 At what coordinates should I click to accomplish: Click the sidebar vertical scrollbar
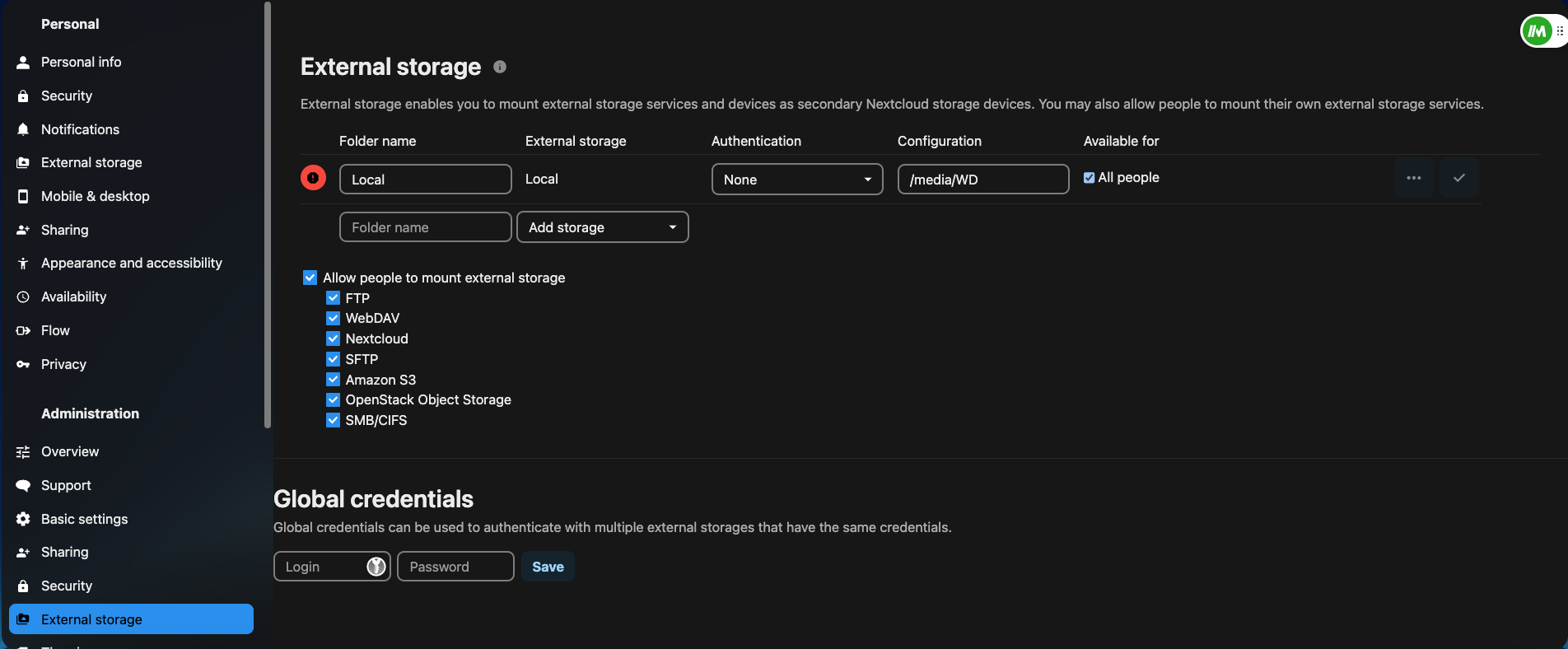(268, 214)
